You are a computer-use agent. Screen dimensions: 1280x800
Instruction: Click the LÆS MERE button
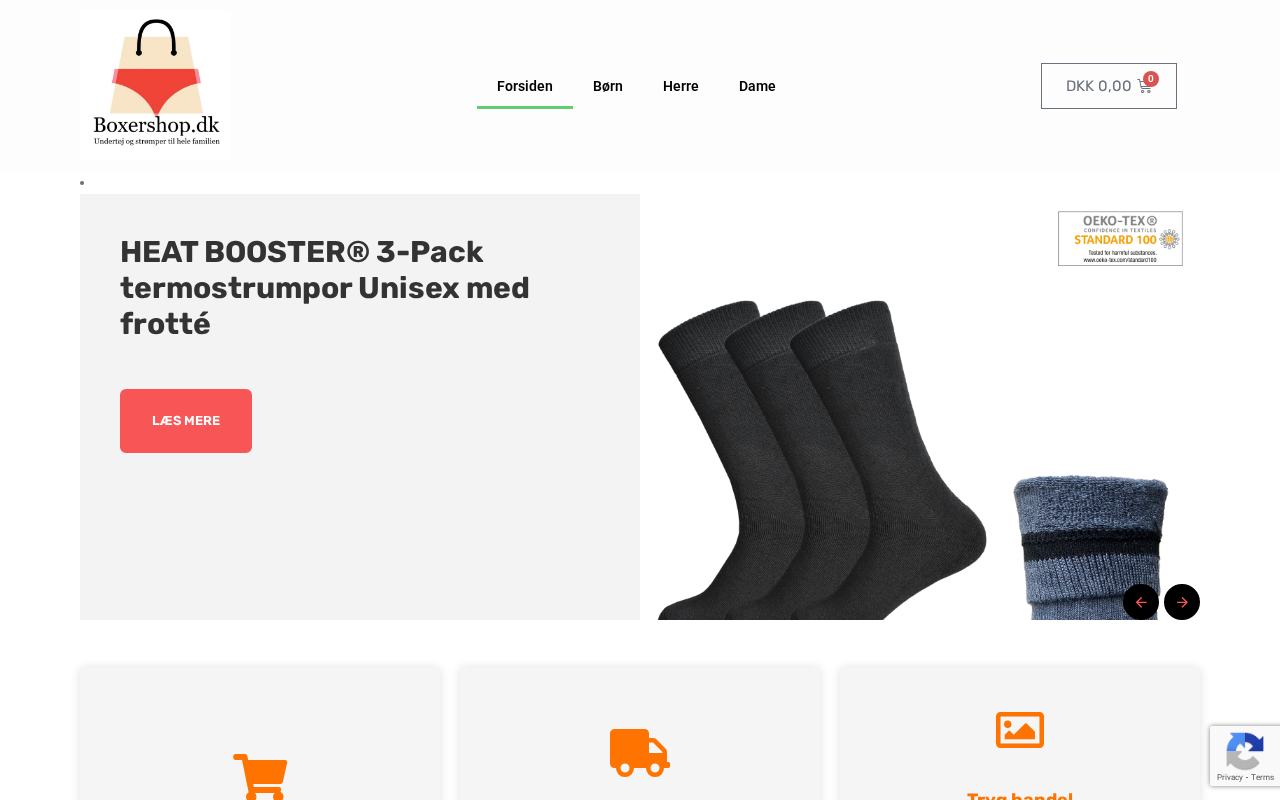(186, 421)
